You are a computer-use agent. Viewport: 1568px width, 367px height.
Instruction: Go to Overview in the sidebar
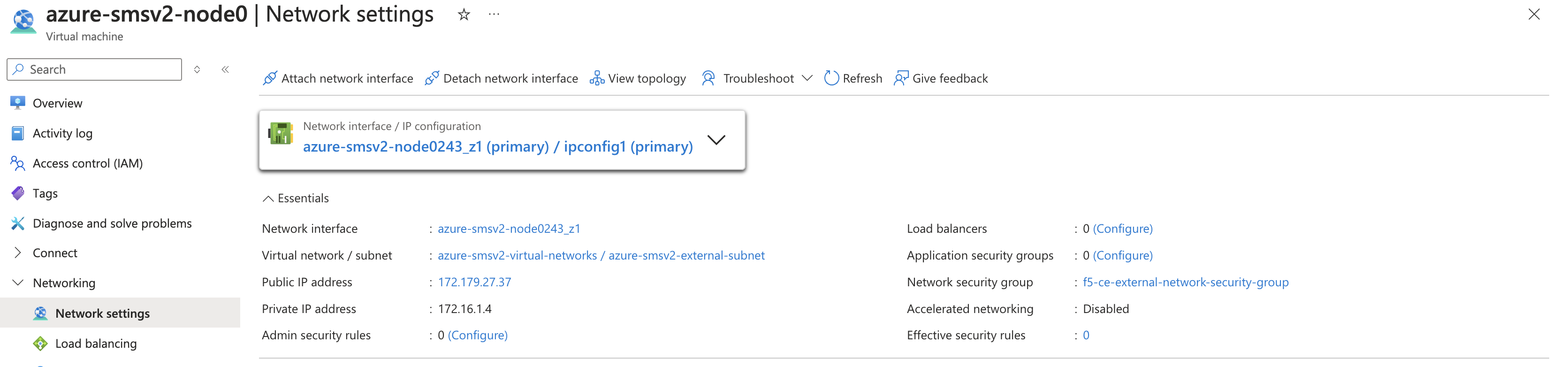(x=57, y=103)
